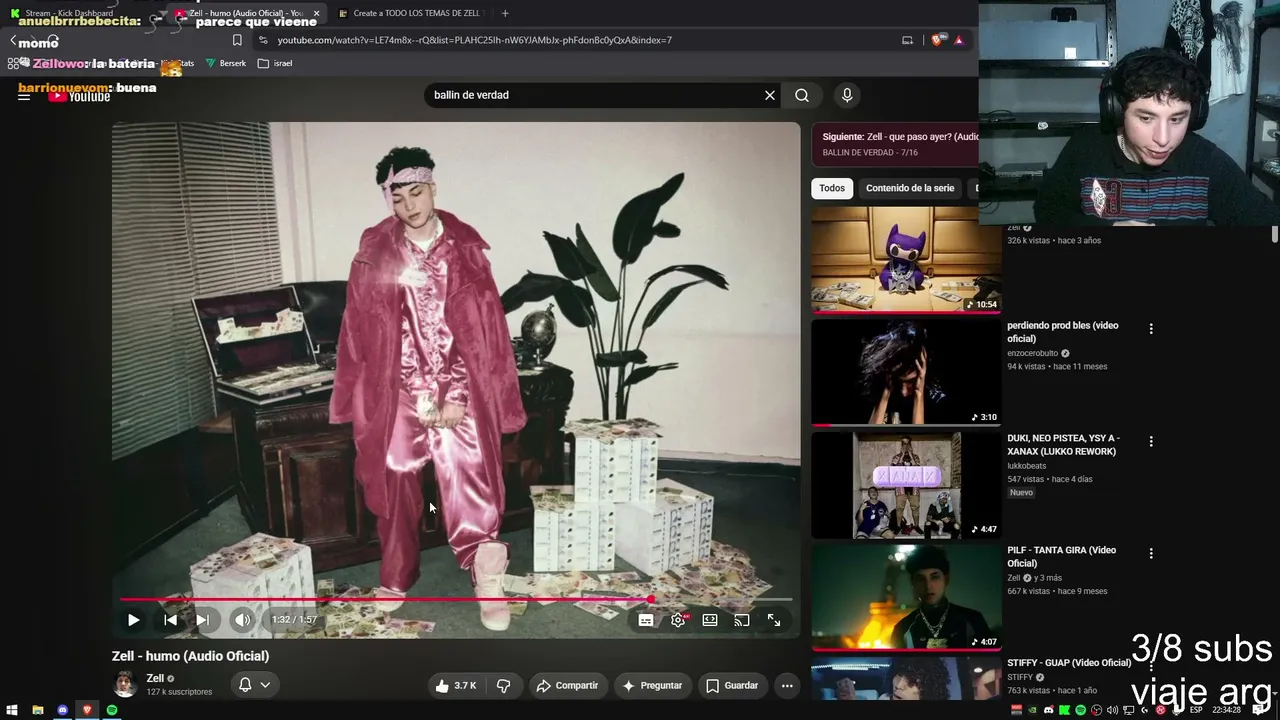Click the Compartir share button

tap(567, 686)
